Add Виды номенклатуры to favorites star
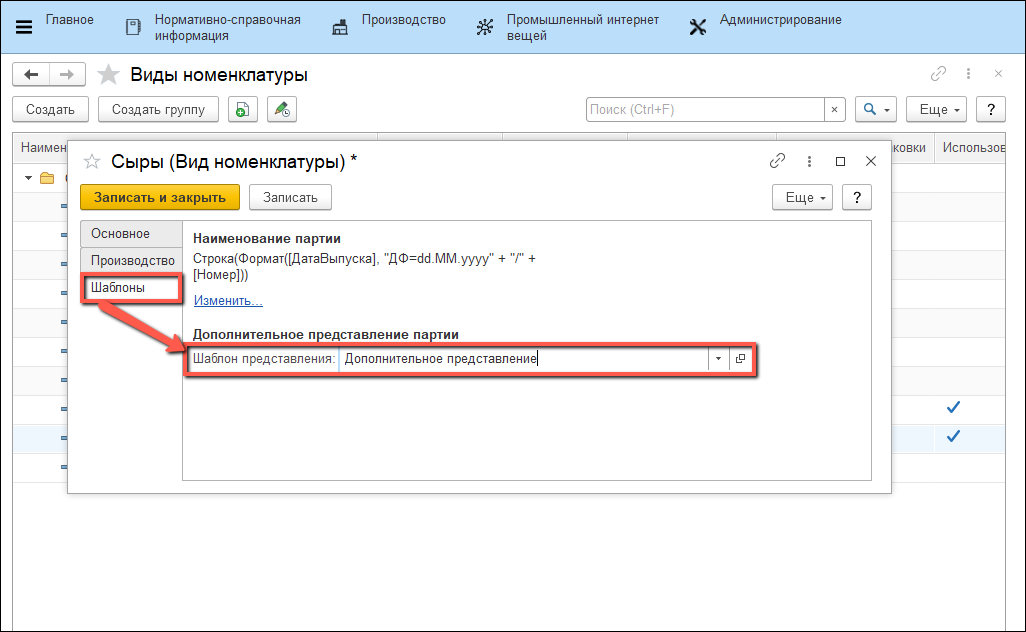Viewport: 1026px width, 632px height. 109,75
